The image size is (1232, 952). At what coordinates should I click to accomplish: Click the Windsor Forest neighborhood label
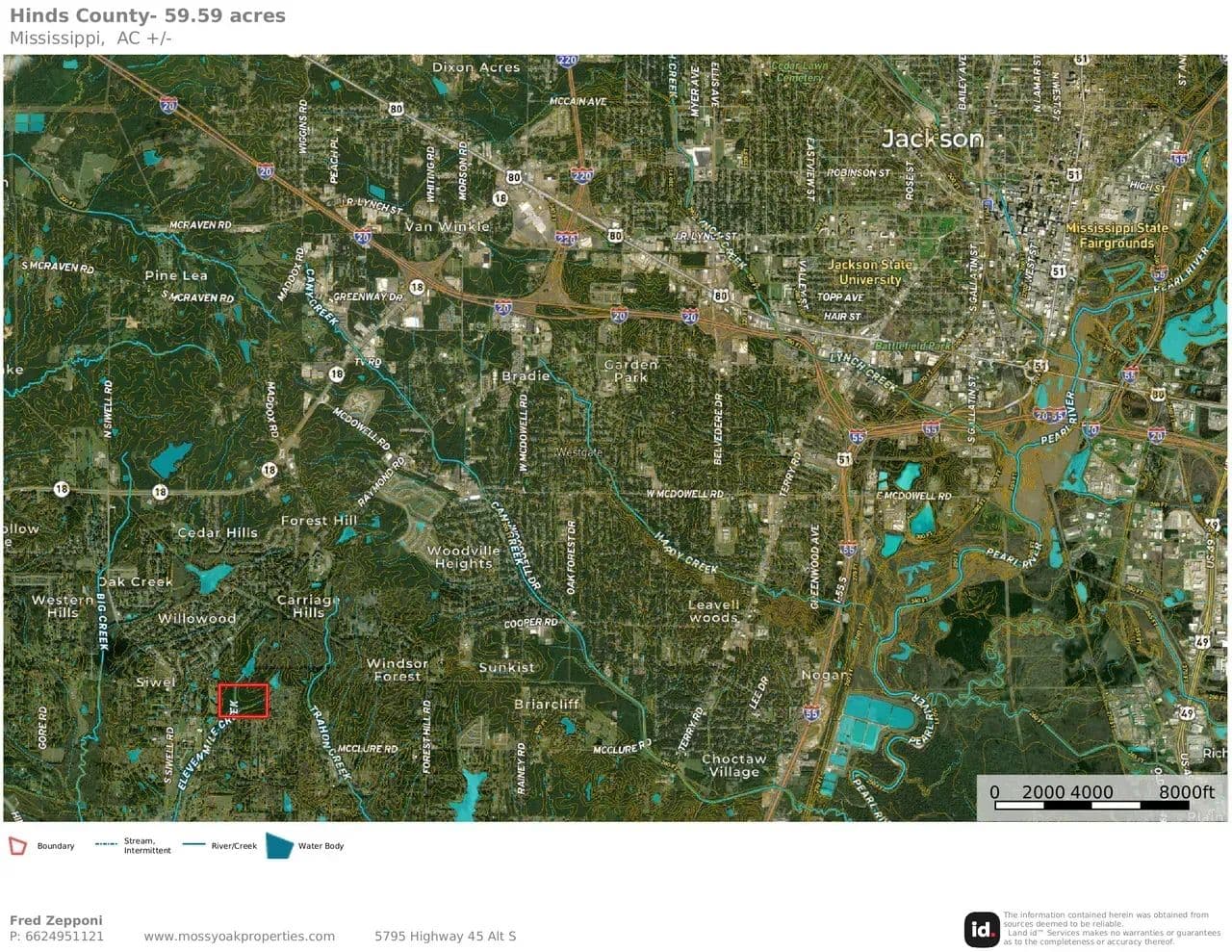coord(397,669)
